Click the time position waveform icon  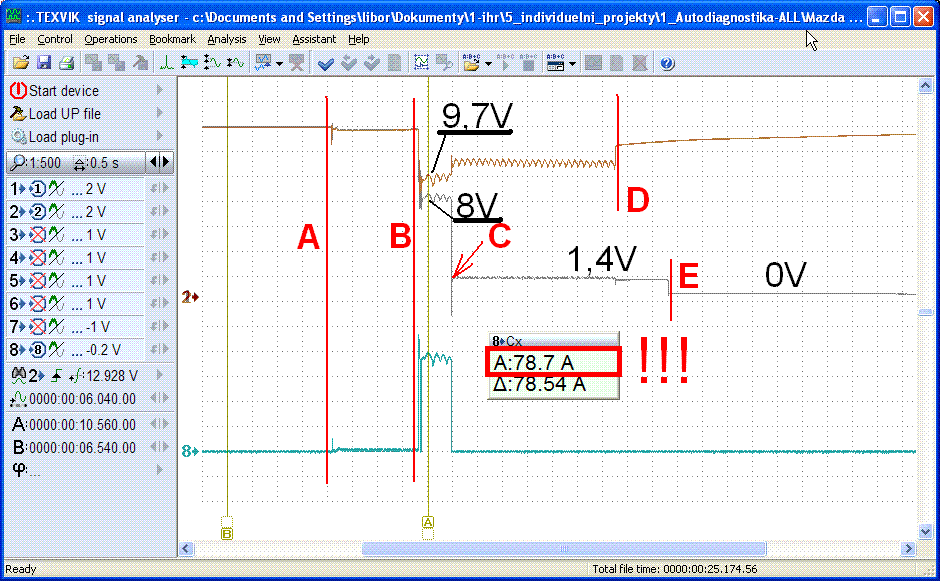[x=19, y=399]
